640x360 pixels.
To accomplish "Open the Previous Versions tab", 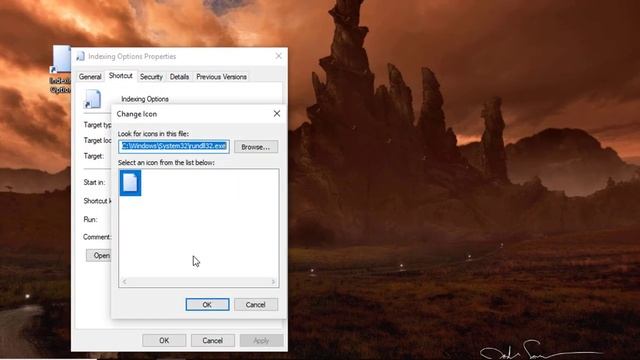I will pos(221,77).
